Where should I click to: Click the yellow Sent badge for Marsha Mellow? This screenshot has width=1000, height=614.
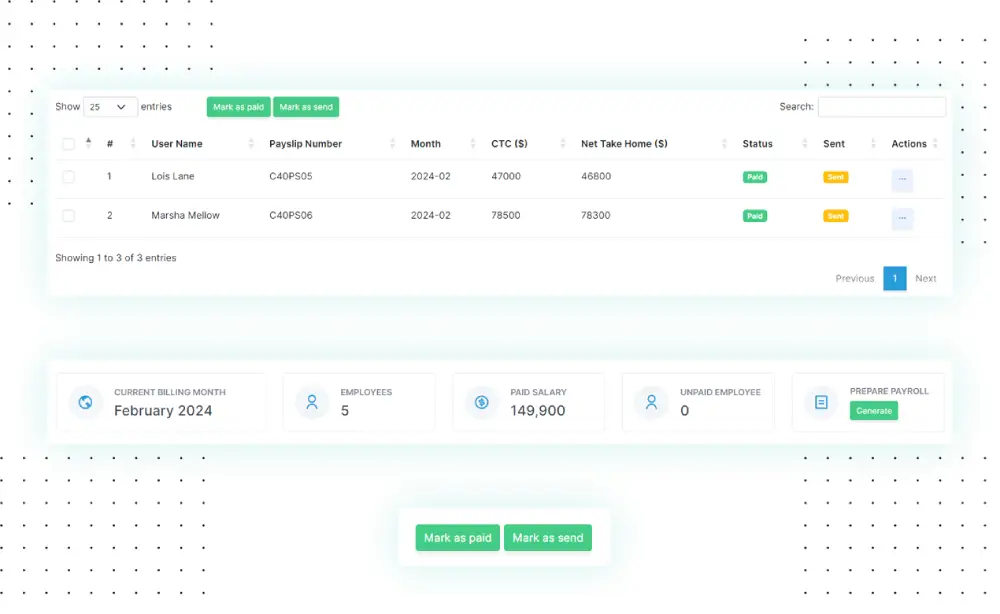[x=835, y=215]
